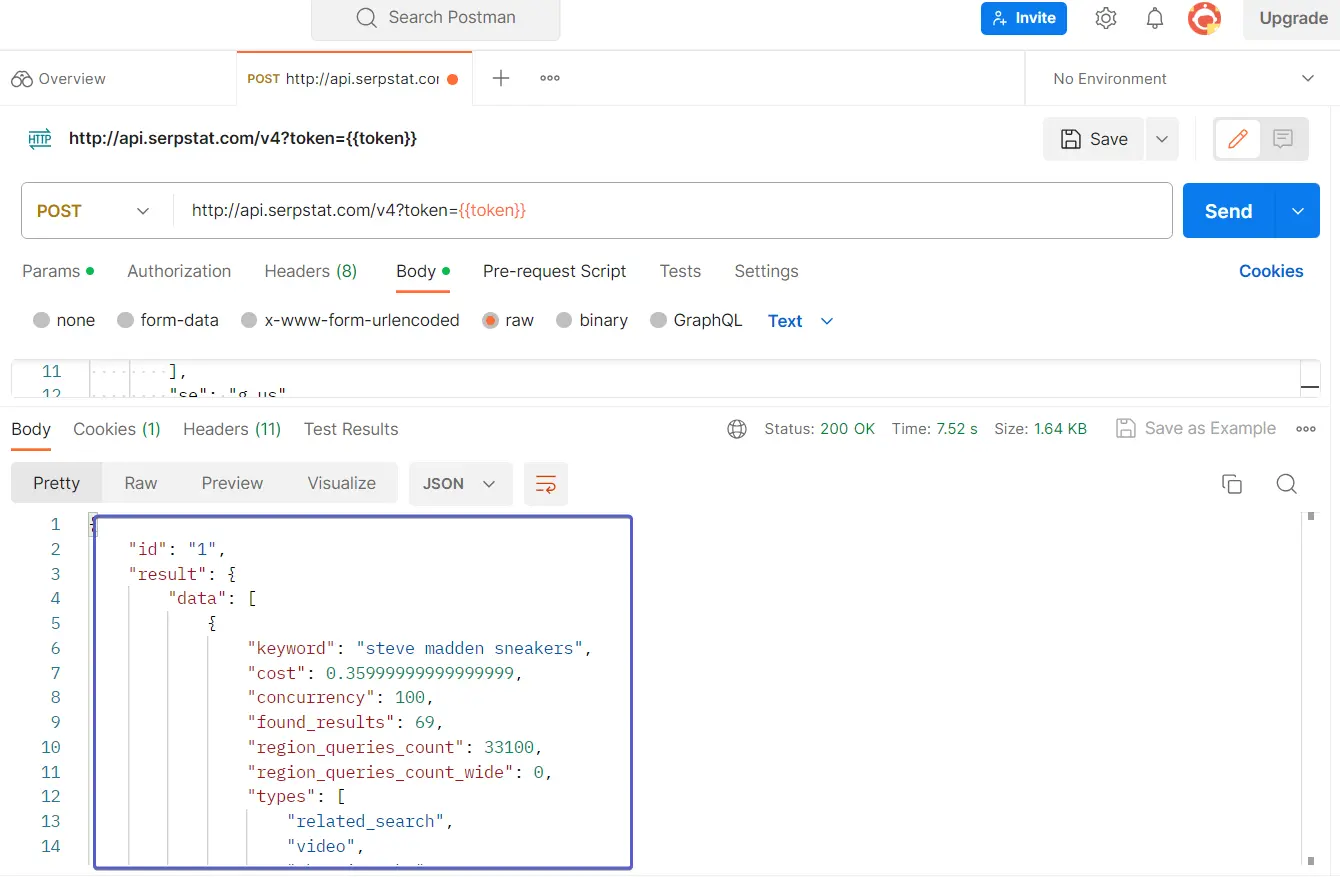Viewport: 1340px width, 877px height.
Task: Open response options three-dots menu
Action: pyautogui.click(x=1306, y=429)
